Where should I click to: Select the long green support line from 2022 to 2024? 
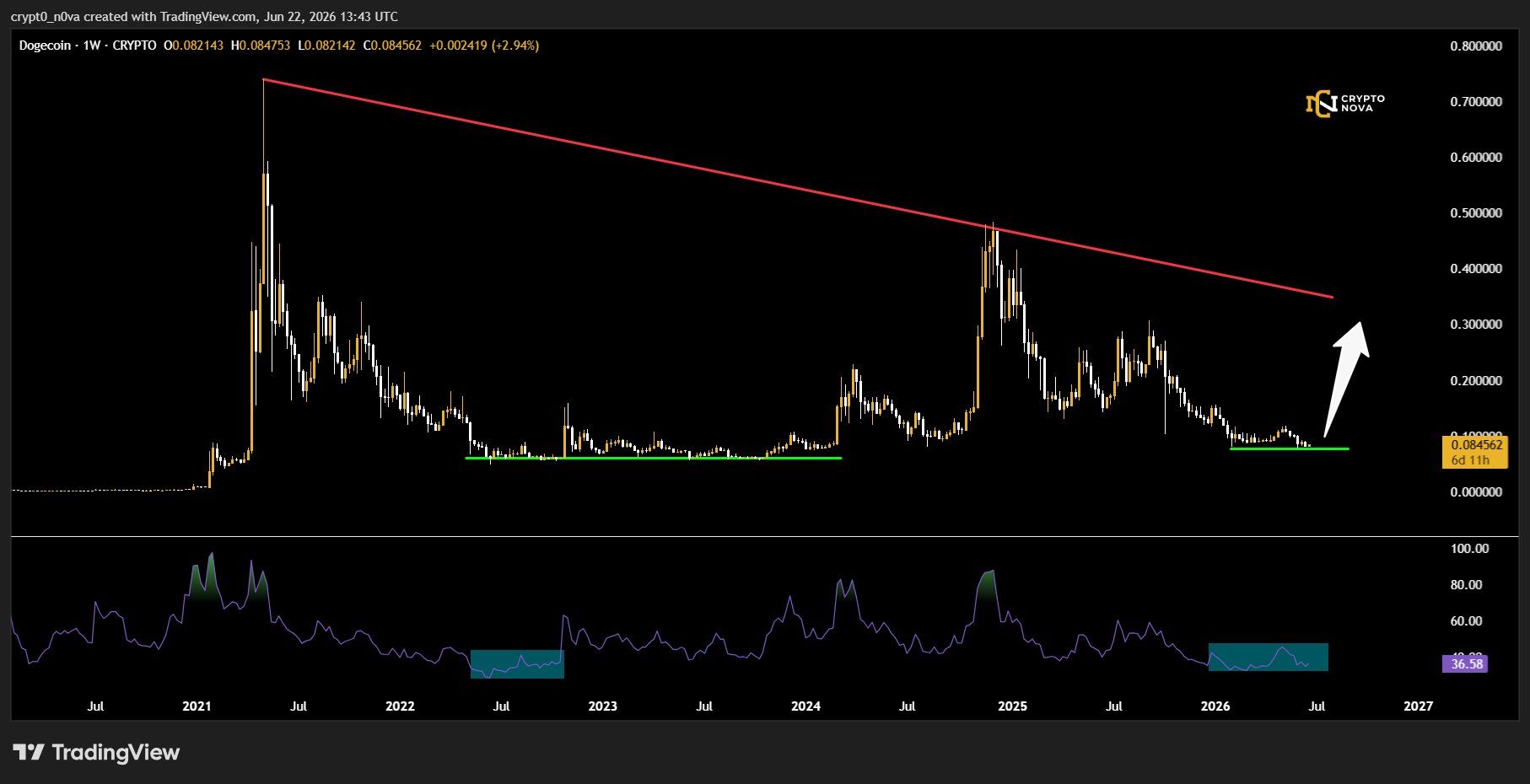654,458
